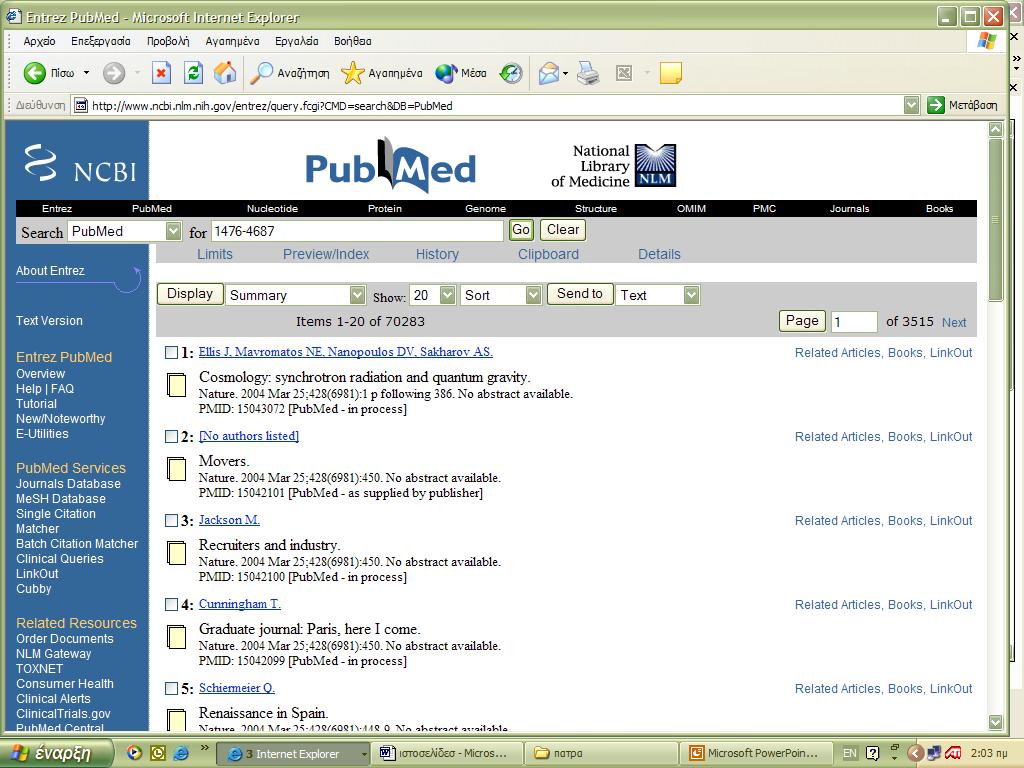Click the National Library of Medicine logo

point(614,166)
